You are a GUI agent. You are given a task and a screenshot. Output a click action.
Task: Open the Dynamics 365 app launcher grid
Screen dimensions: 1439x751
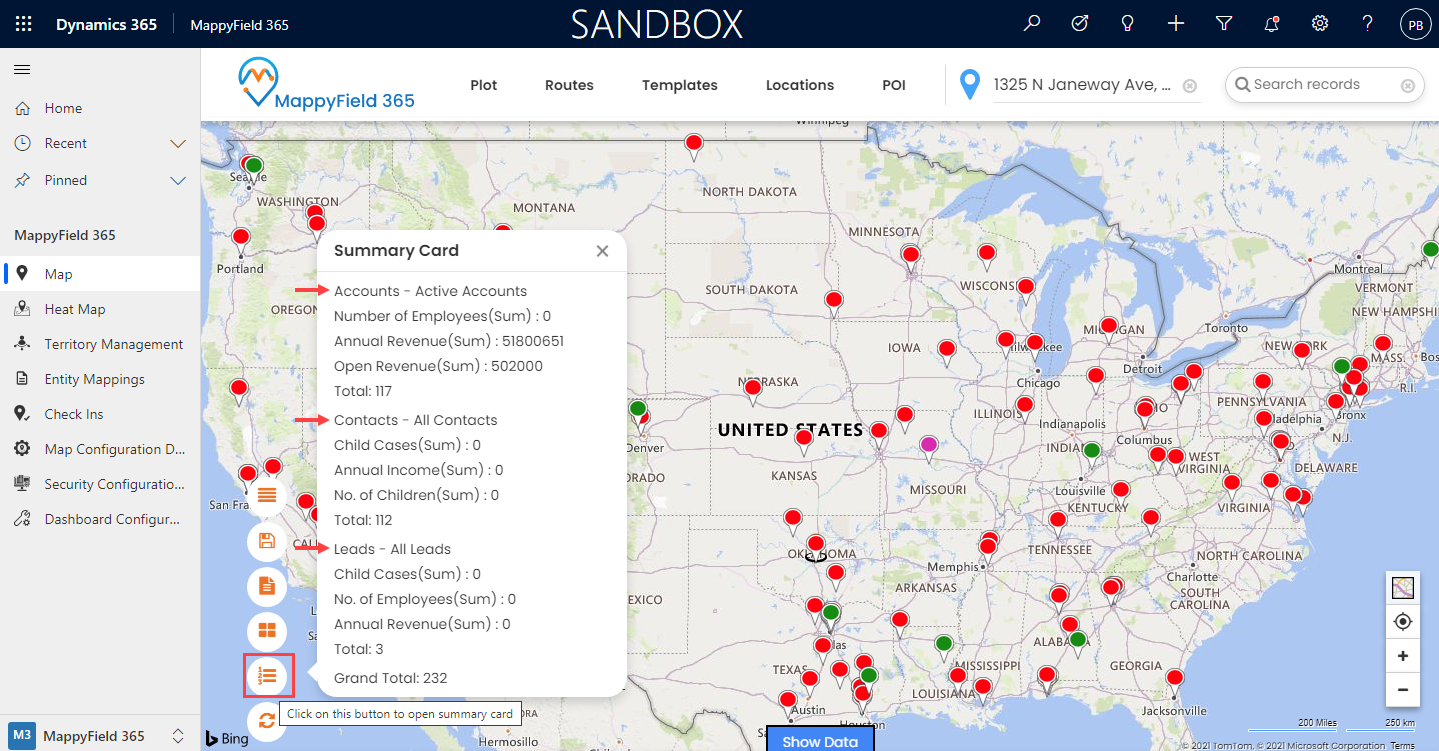tap(24, 24)
